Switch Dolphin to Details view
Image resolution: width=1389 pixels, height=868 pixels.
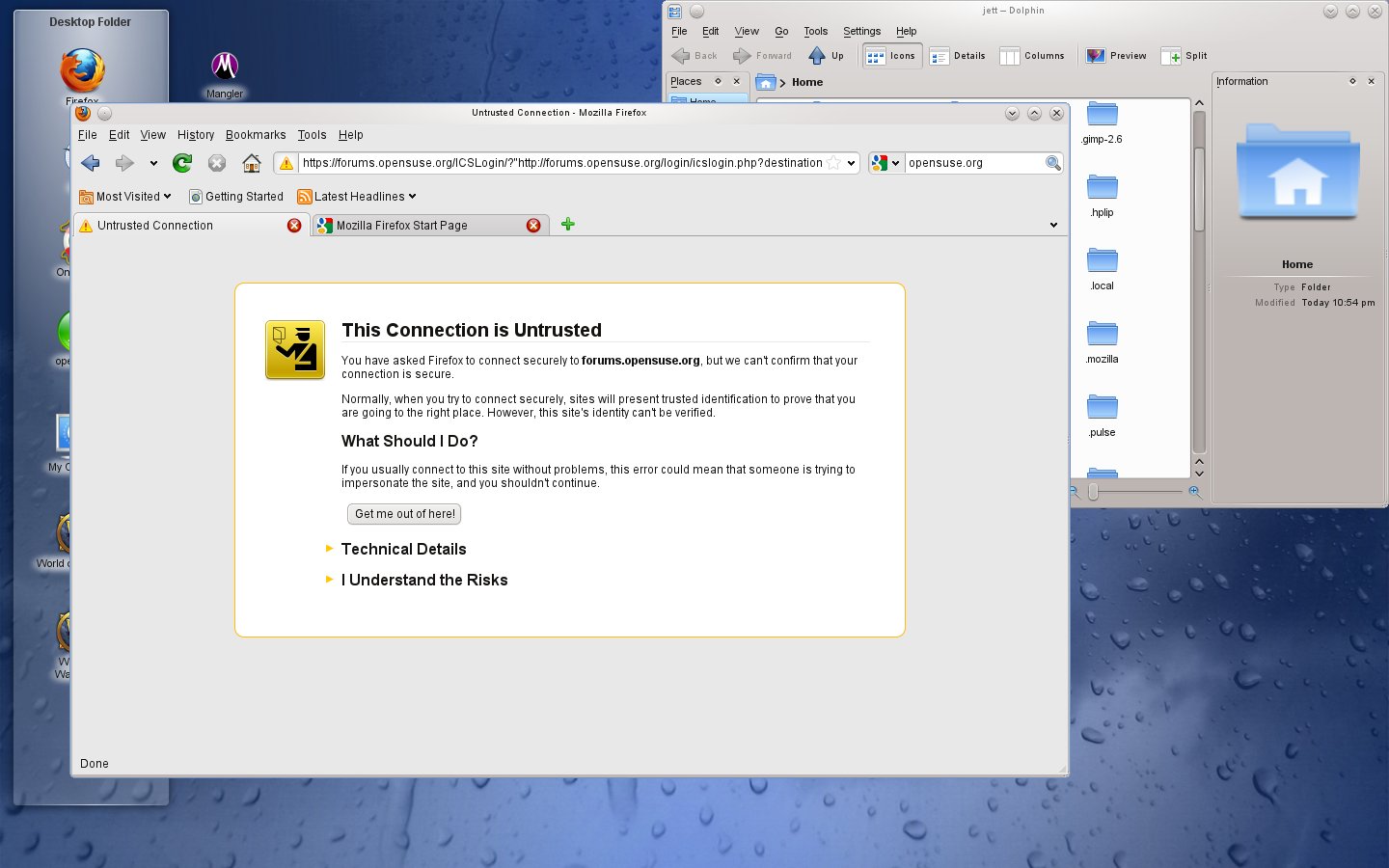coord(958,56)
